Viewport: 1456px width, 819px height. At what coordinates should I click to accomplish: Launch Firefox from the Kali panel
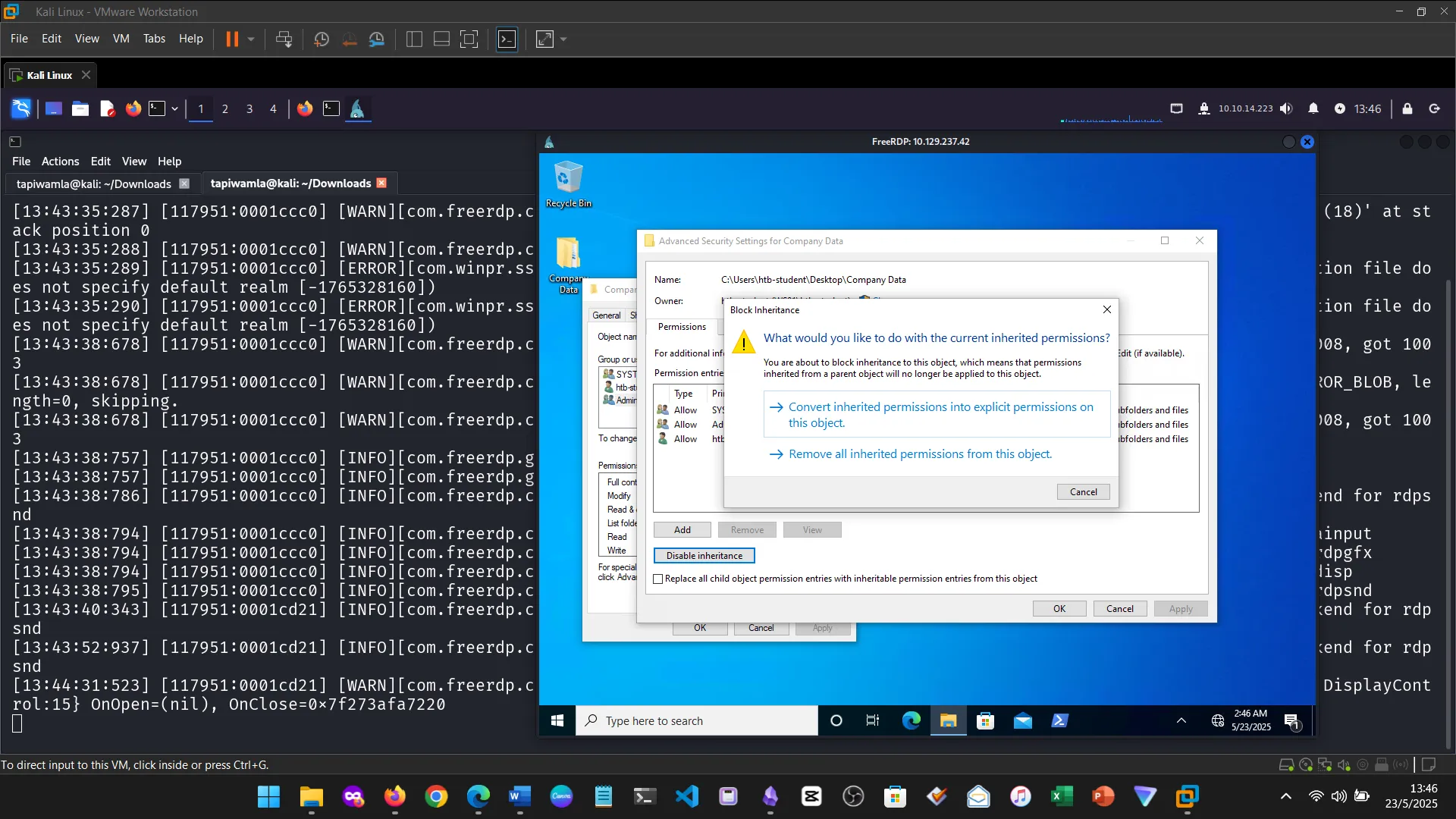133,108
